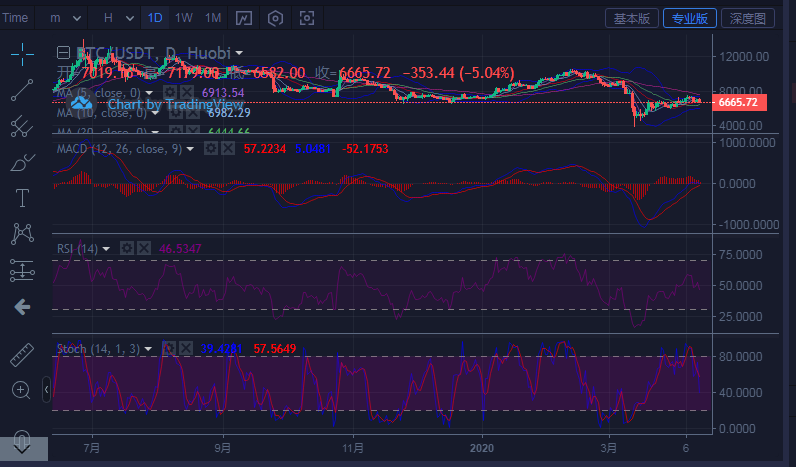Image resolution: width=796 pixels, height=467 pixels.
Task: Remove the MA (5, close, 0) indicator
Action: [x=187, y=92]
